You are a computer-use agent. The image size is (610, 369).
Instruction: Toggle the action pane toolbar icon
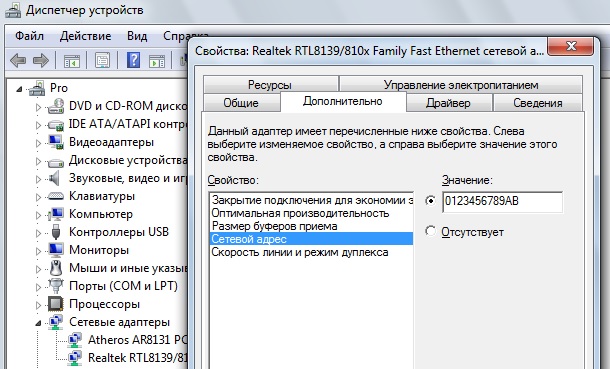pos(157,61)
